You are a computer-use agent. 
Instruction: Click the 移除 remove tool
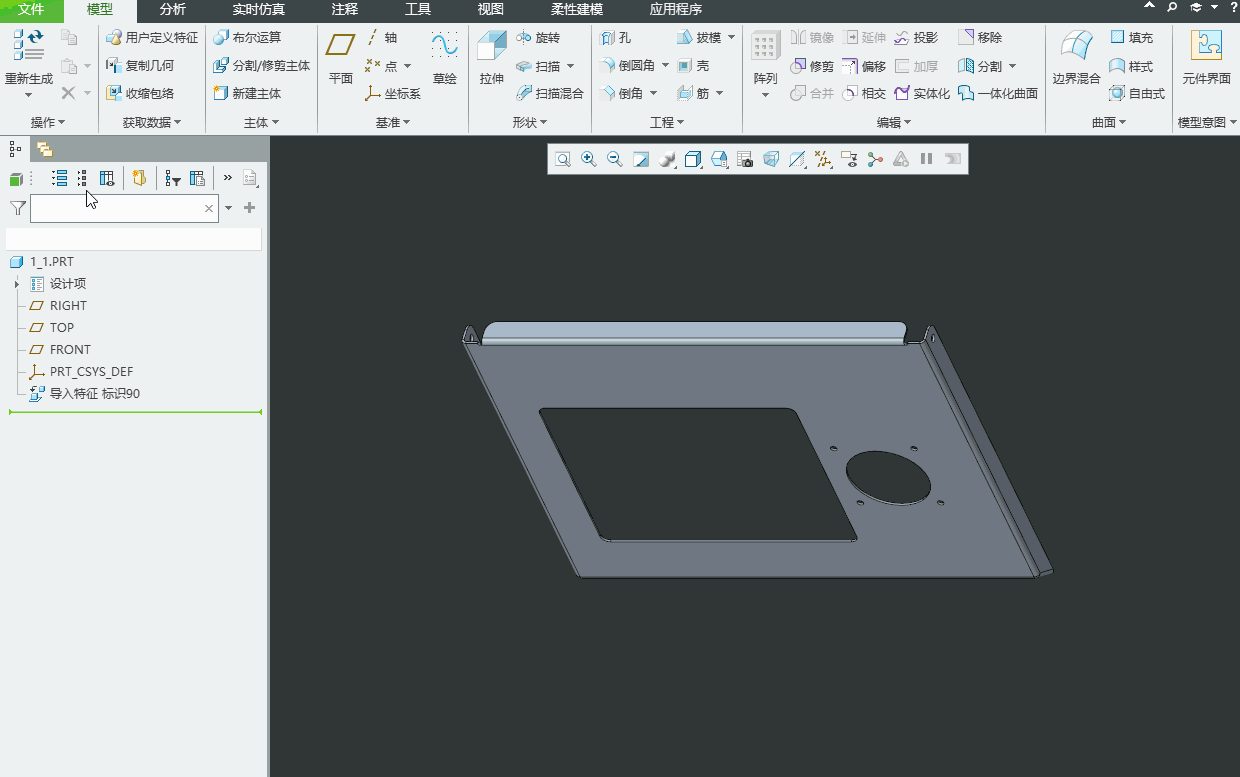[980, 38]
